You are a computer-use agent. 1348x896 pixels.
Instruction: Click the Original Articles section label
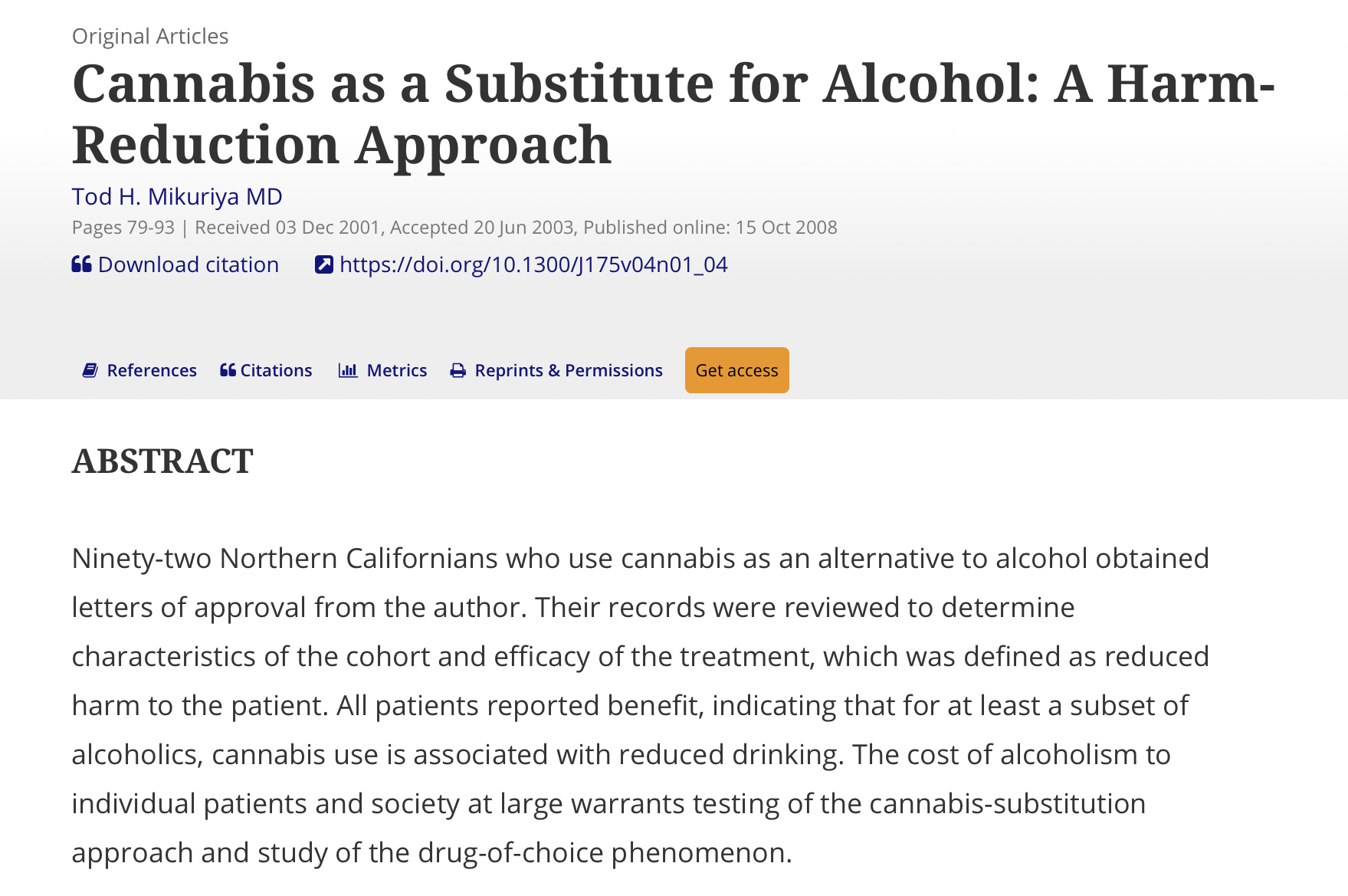(x=150, y=36)
